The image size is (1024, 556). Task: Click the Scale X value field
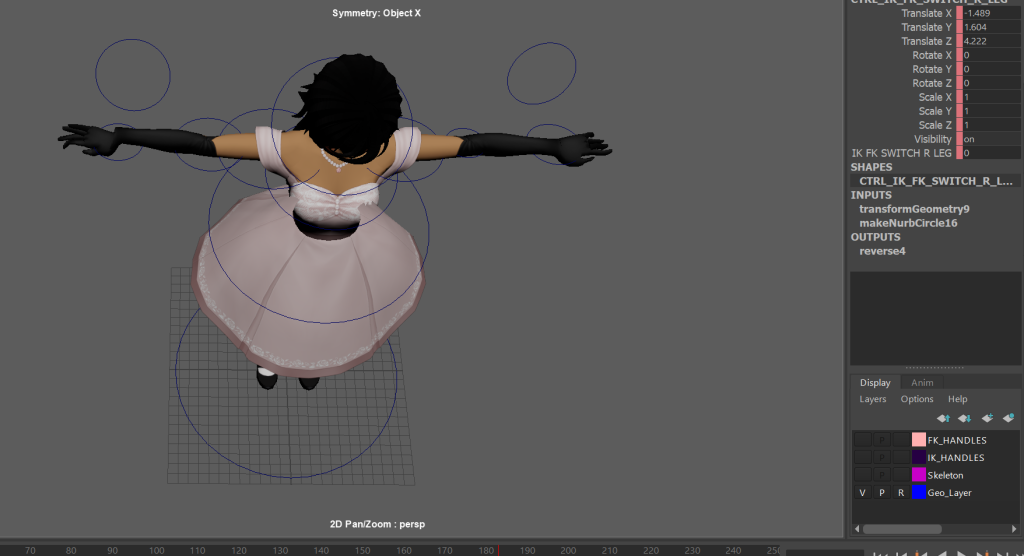(991, 97)
